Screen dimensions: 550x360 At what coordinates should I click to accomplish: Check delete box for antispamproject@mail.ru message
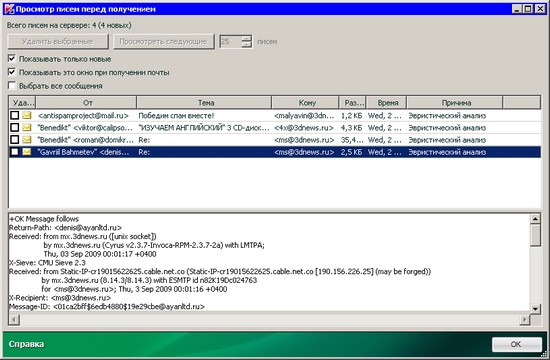(14, 115)
